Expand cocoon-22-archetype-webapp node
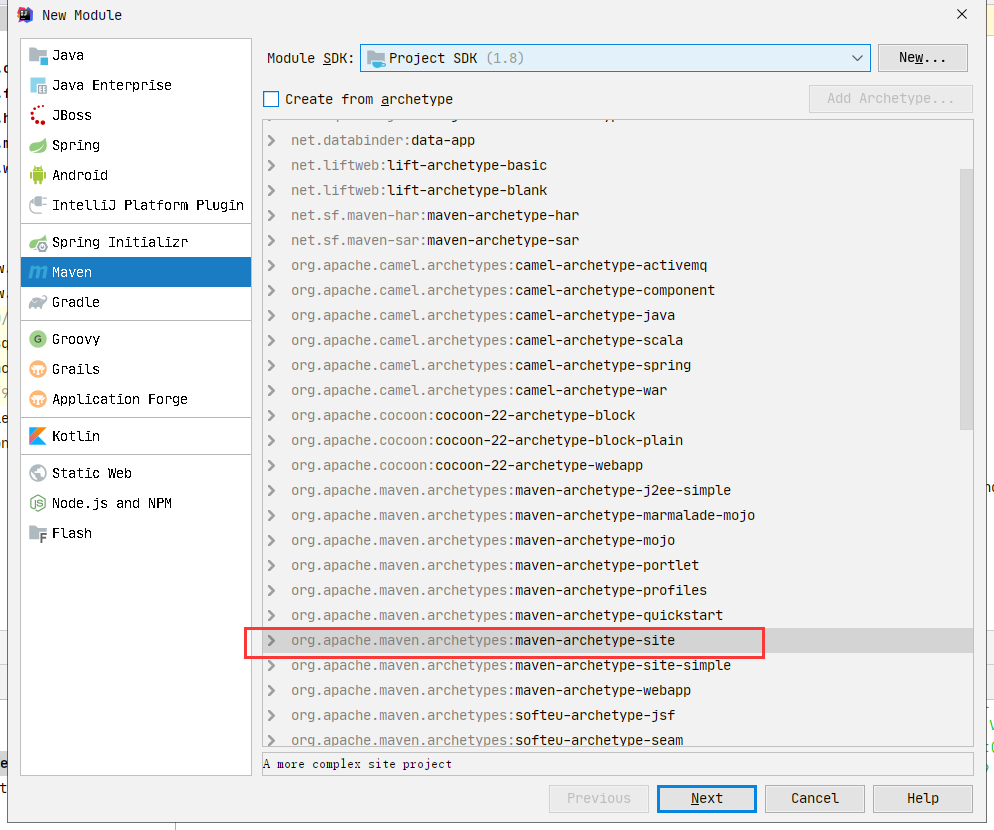The height and width of the screenshot is (830, 994). [271, 465]
